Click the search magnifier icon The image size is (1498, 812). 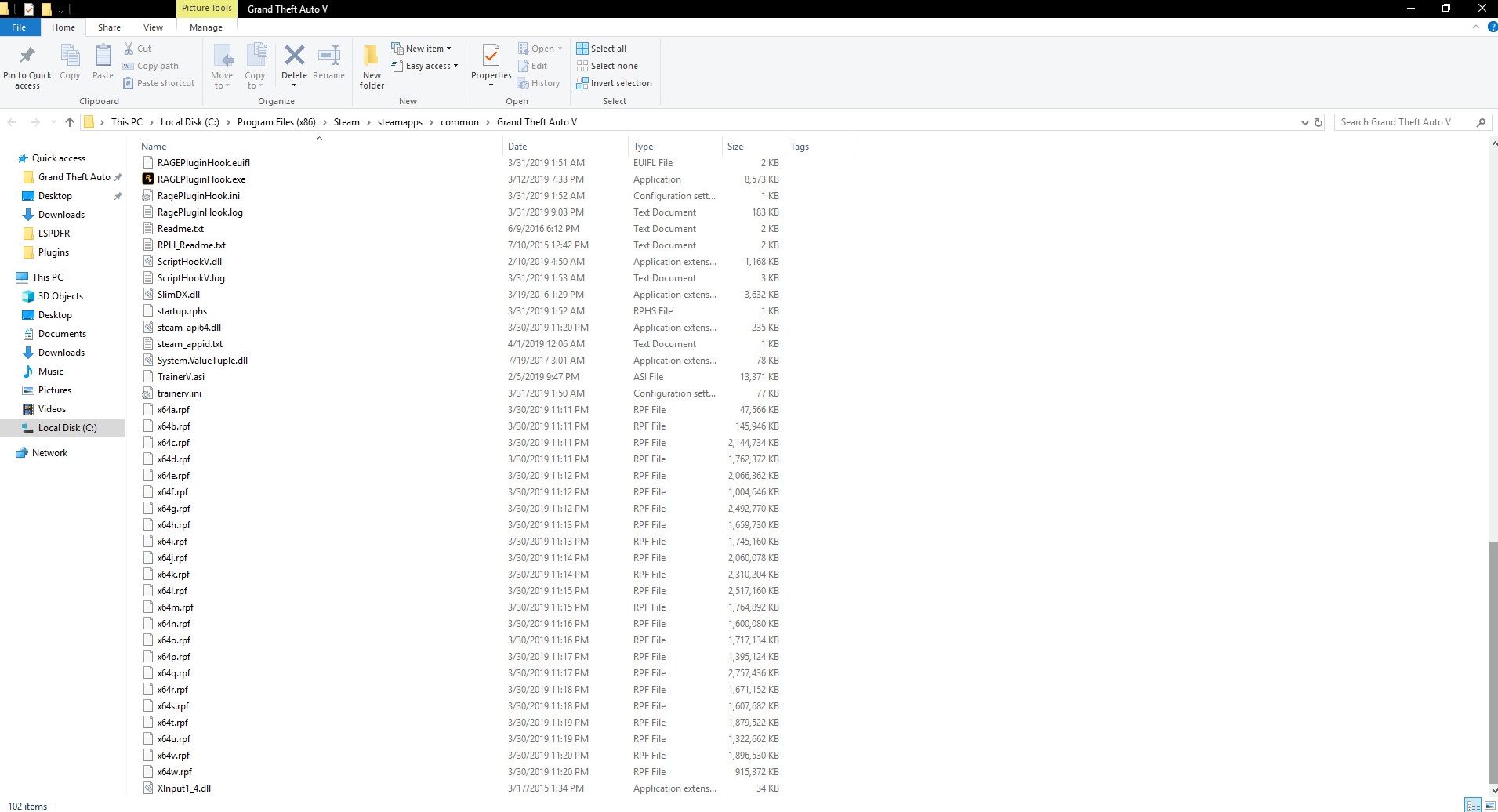click(x=1481, y=122)
